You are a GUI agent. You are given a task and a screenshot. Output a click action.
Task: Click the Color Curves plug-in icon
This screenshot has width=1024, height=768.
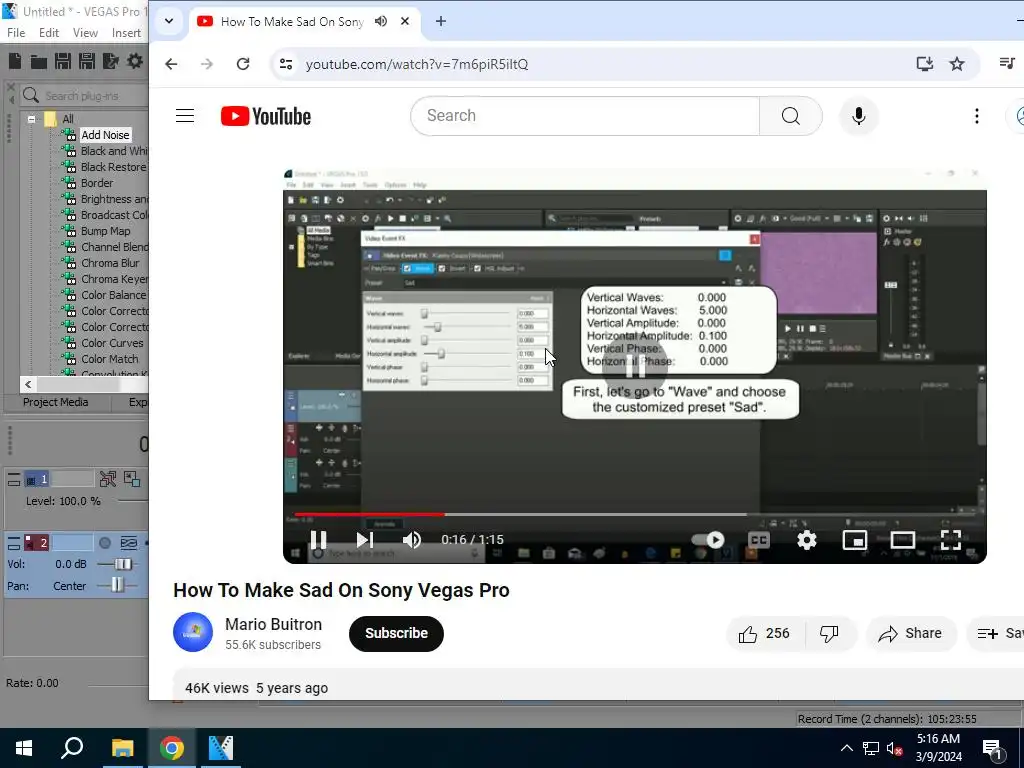tap(69, 343)
